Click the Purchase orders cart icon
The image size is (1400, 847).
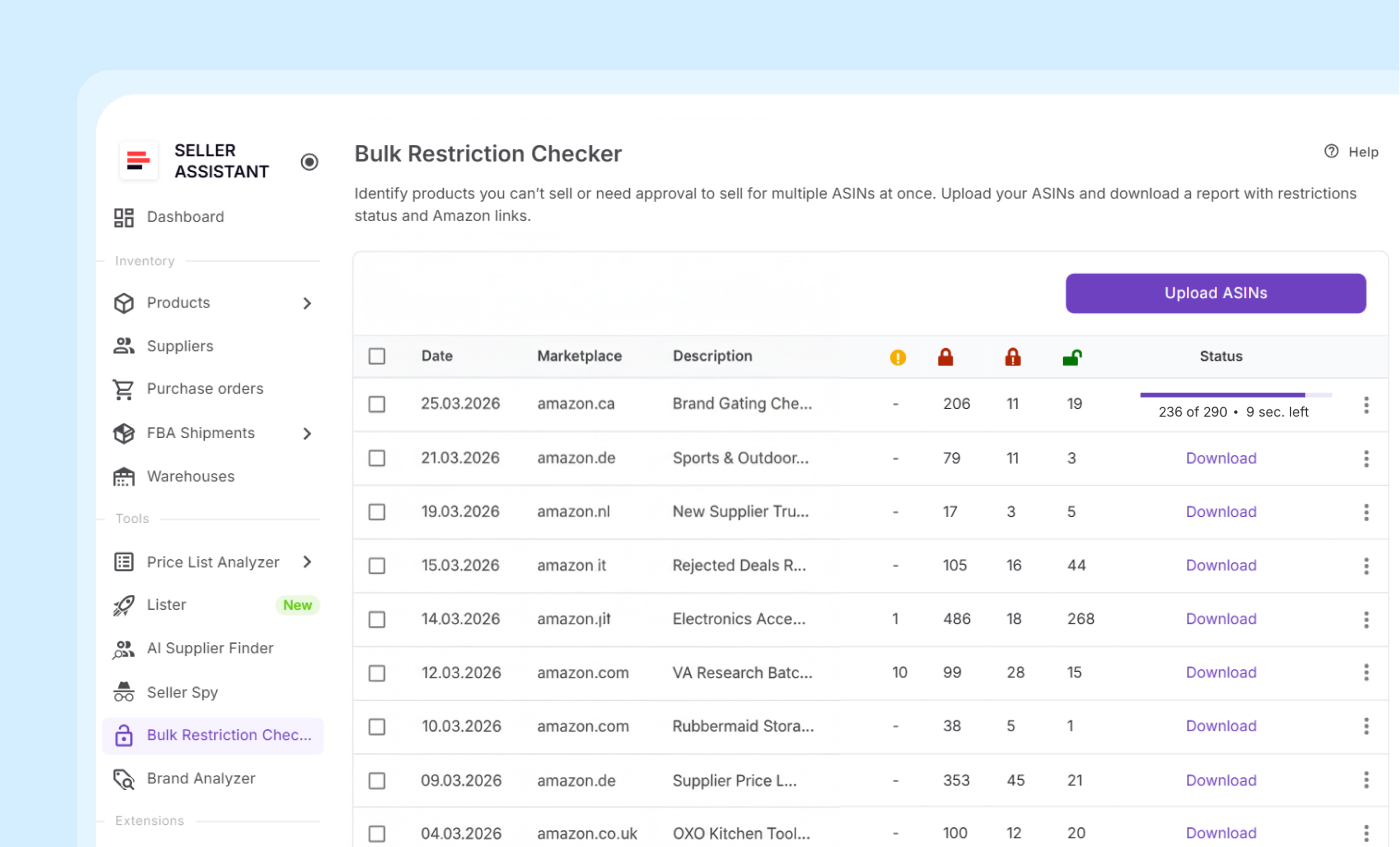click(124, 389)
